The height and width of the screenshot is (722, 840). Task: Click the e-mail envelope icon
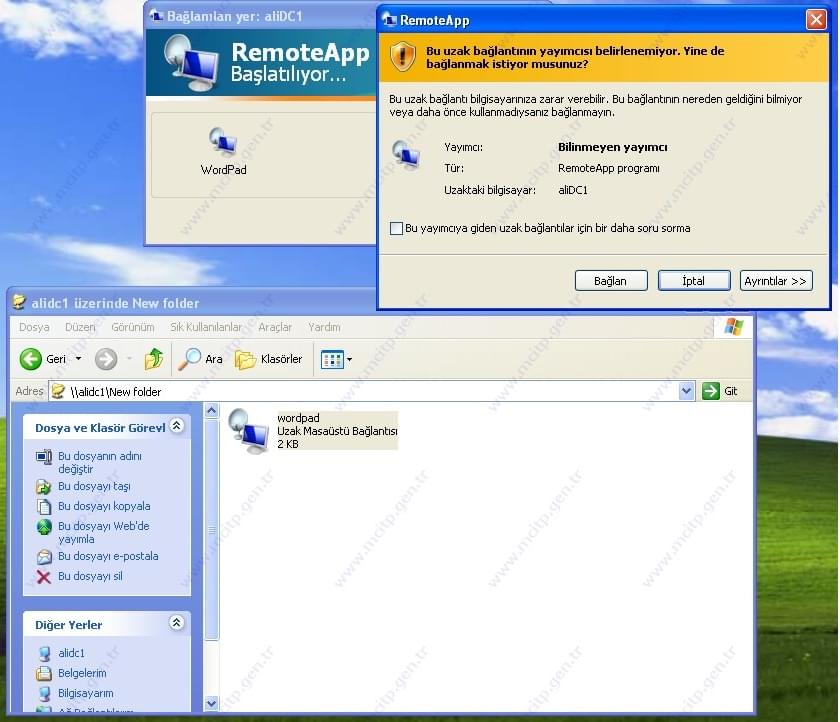point(44,557)
